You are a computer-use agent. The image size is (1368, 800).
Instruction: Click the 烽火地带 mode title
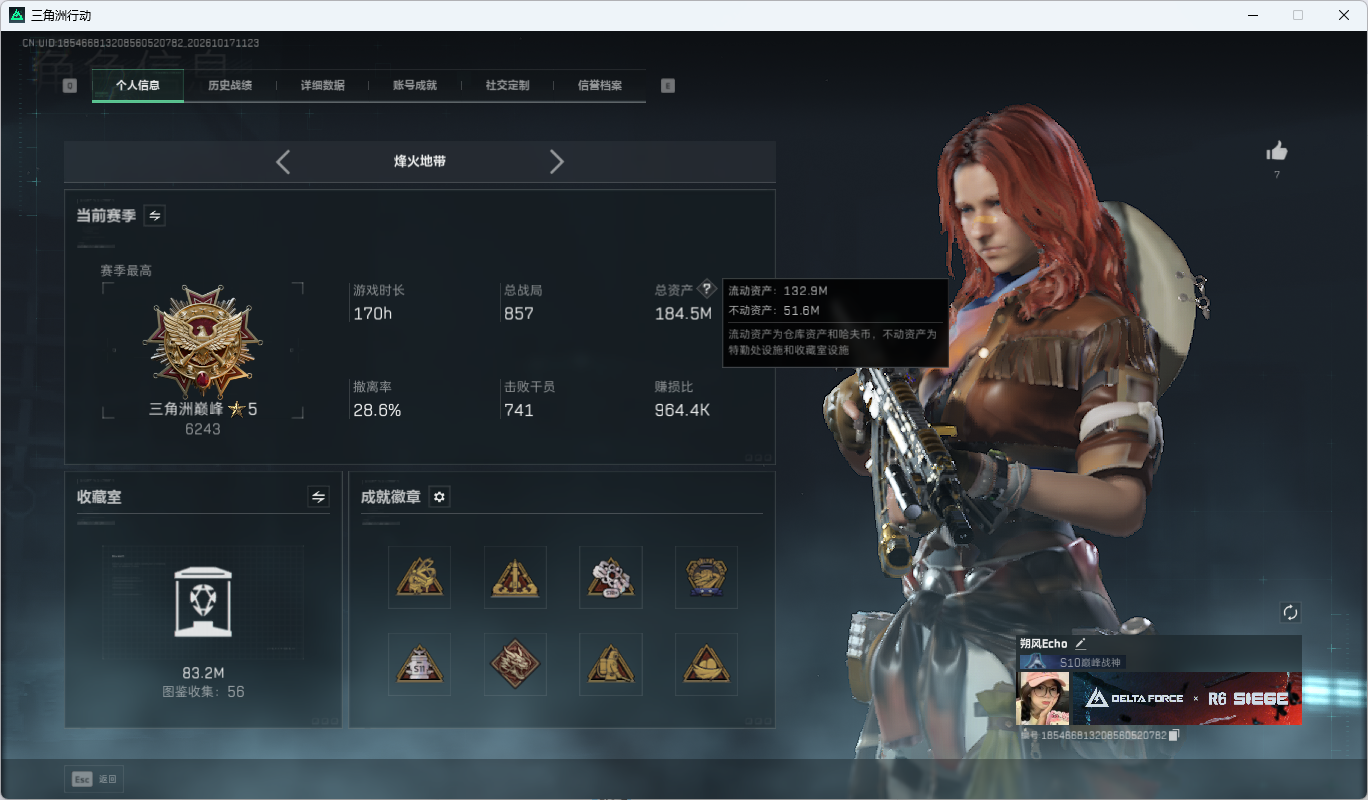point(420,161)
